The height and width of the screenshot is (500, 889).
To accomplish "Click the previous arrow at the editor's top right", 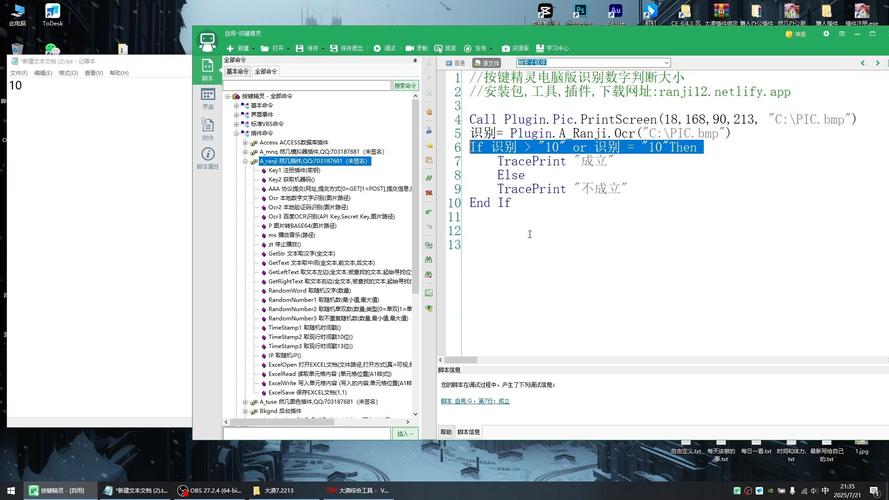I will click(862, 63).
